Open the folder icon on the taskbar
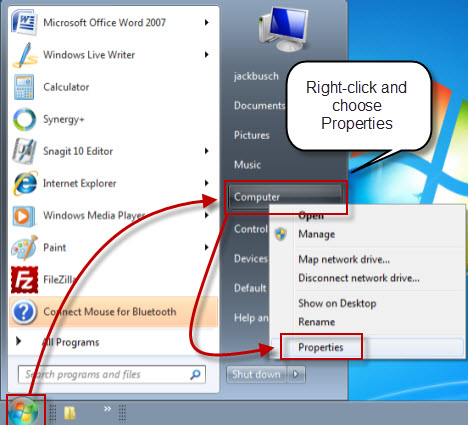 (x=70, y=413)
